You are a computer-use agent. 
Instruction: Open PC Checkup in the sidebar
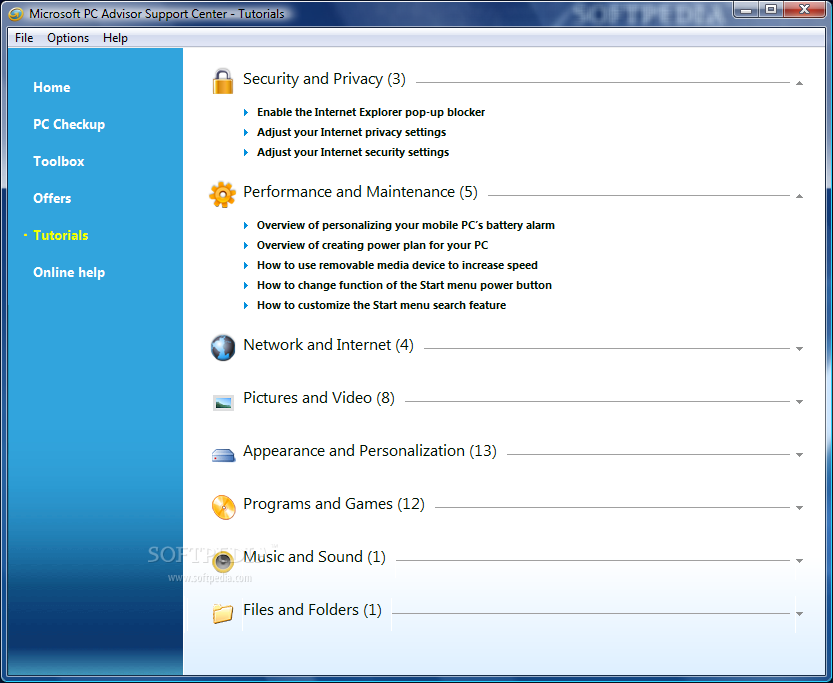[69, 124]
